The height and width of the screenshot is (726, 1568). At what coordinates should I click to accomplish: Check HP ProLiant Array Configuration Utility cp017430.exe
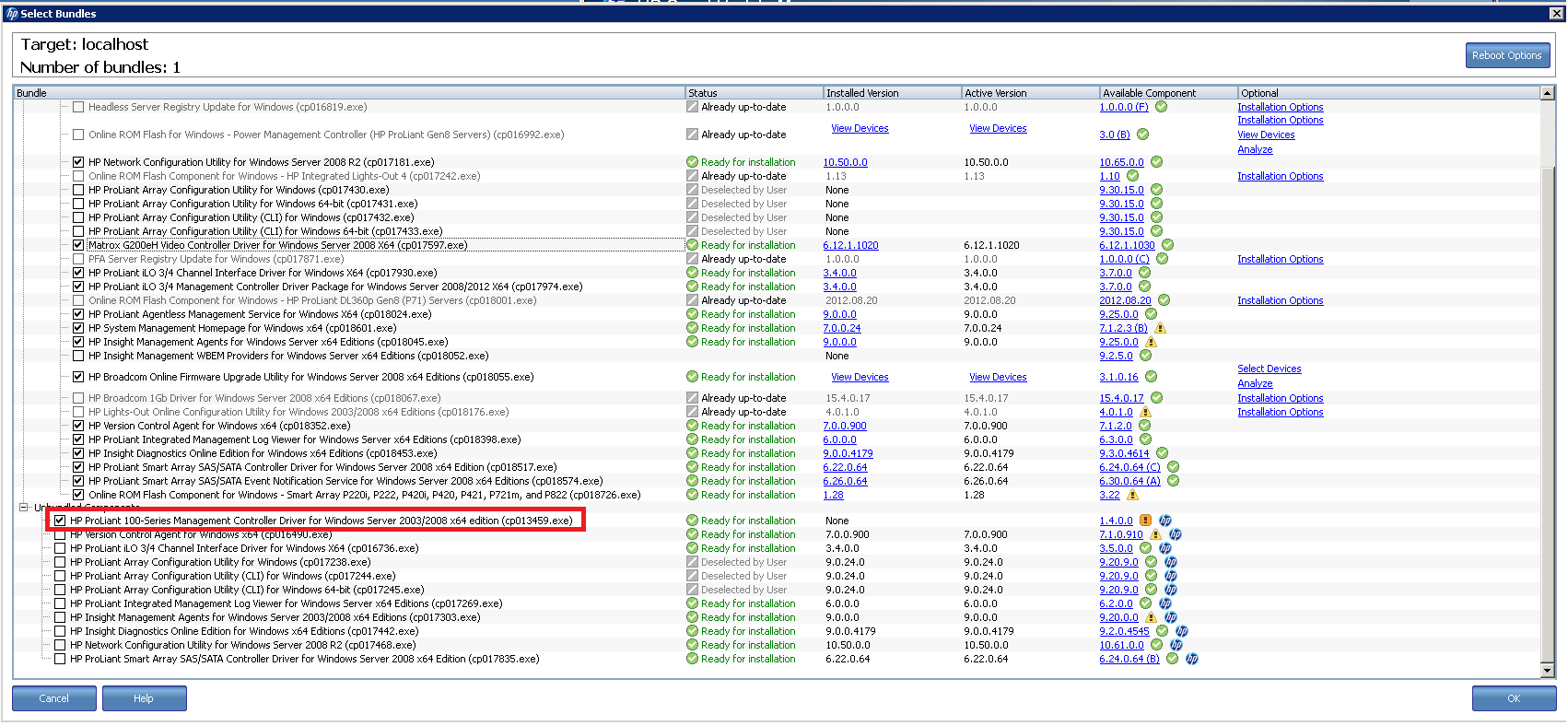78,190
